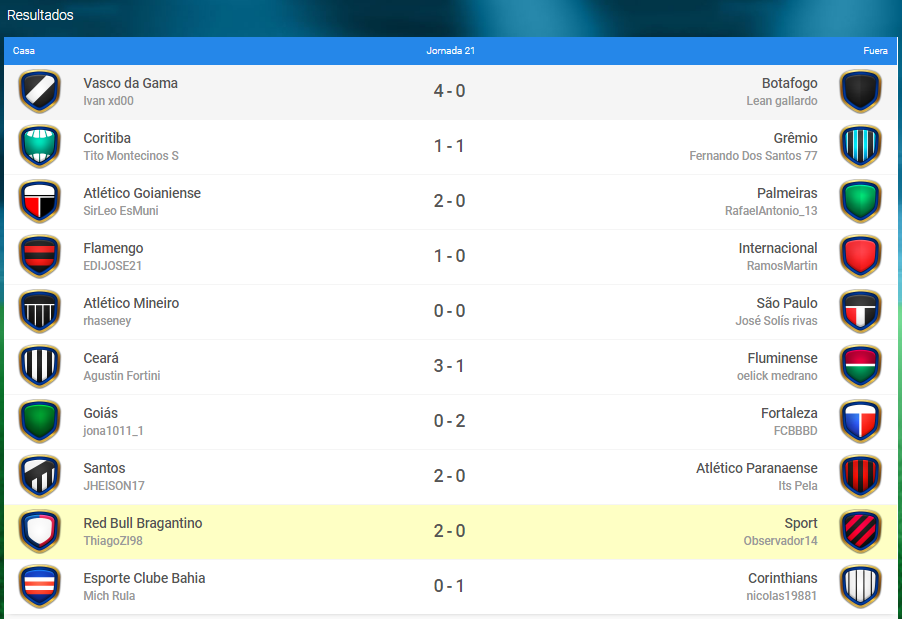Click the Atlético Goianiense team name
The width and height of the screenshot is (902, 619).
[x=142, y=193]
